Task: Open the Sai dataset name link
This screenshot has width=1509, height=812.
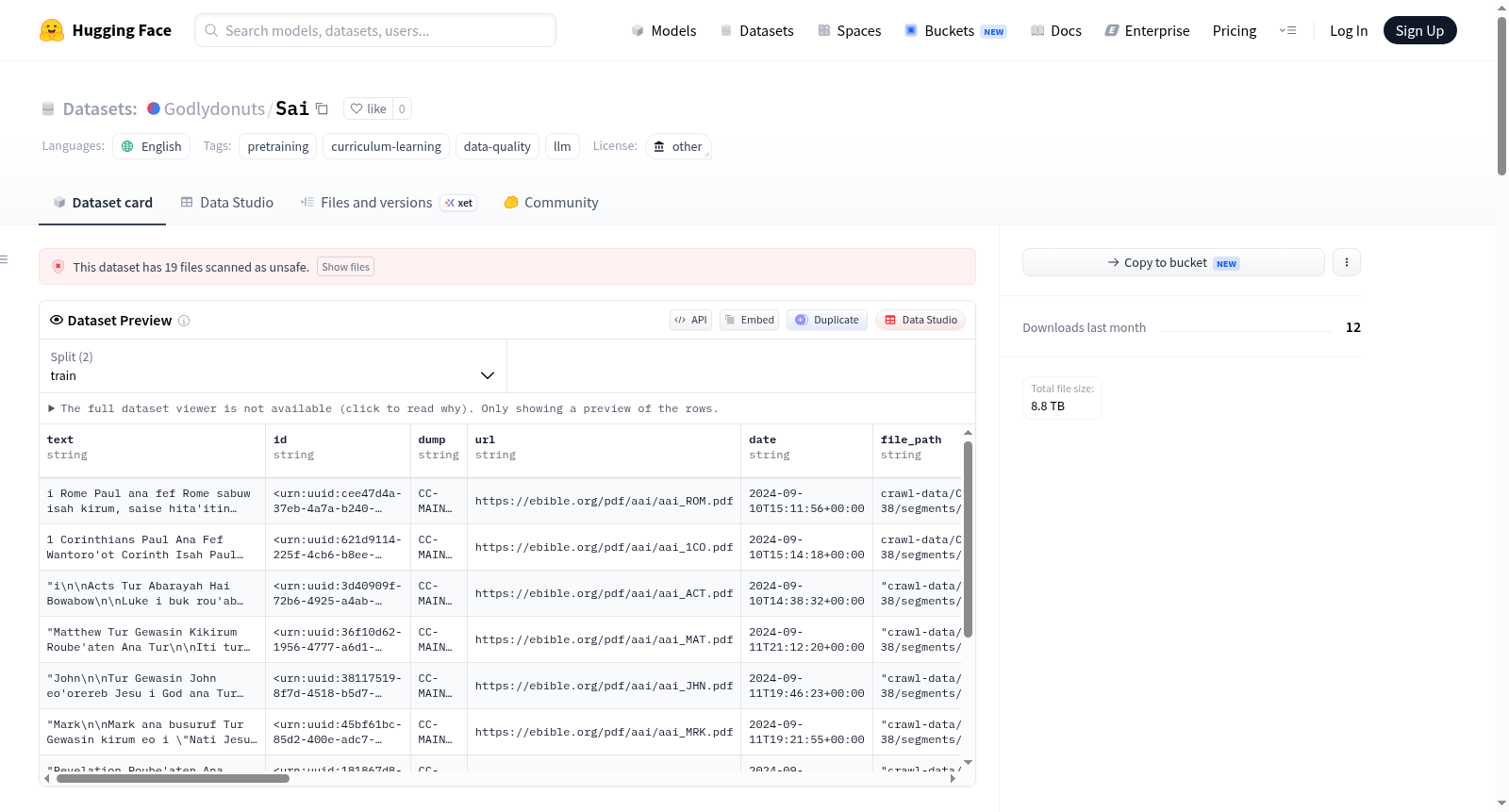Action: pyautogui.click(x=292, y=108)
